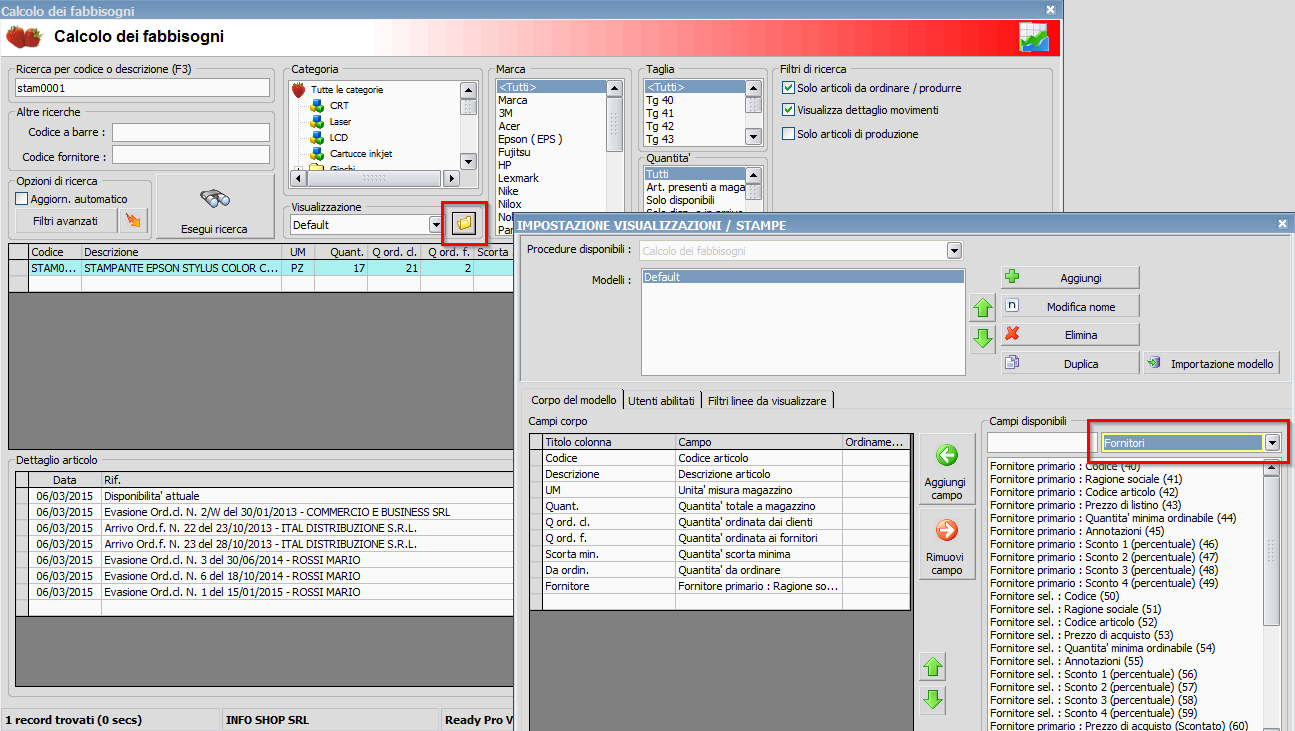Image resolution: width=1295 pixels, height=731 pixels.
Task: Enable Solo articoli di produzione
Action: (788, 134)
